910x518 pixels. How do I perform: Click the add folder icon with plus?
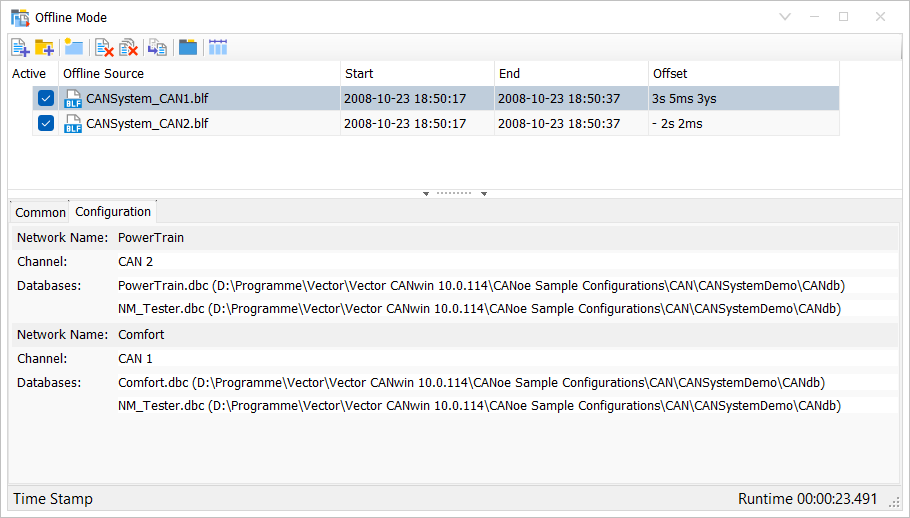click(45, 48)
